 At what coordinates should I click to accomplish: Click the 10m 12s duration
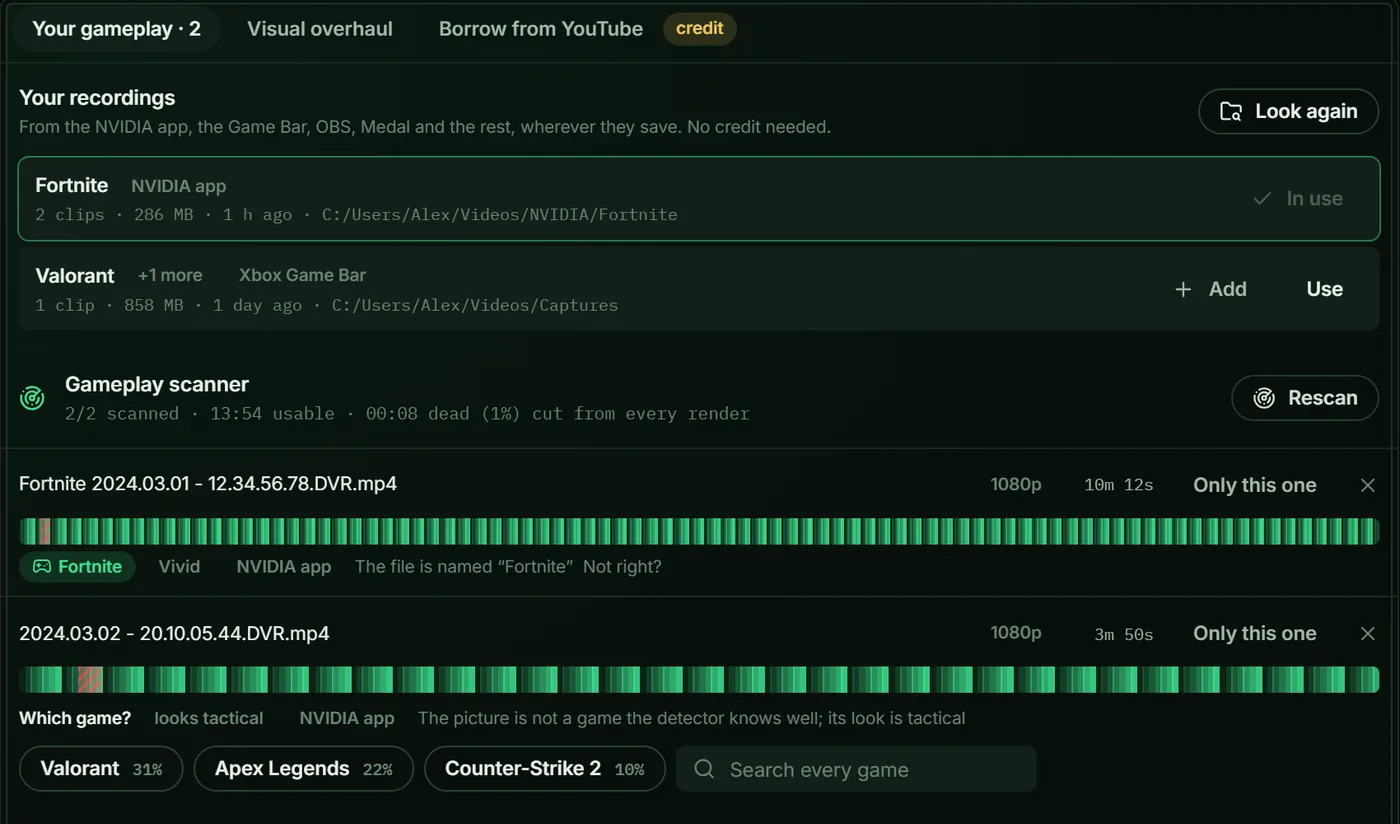tap(1119, 485)
